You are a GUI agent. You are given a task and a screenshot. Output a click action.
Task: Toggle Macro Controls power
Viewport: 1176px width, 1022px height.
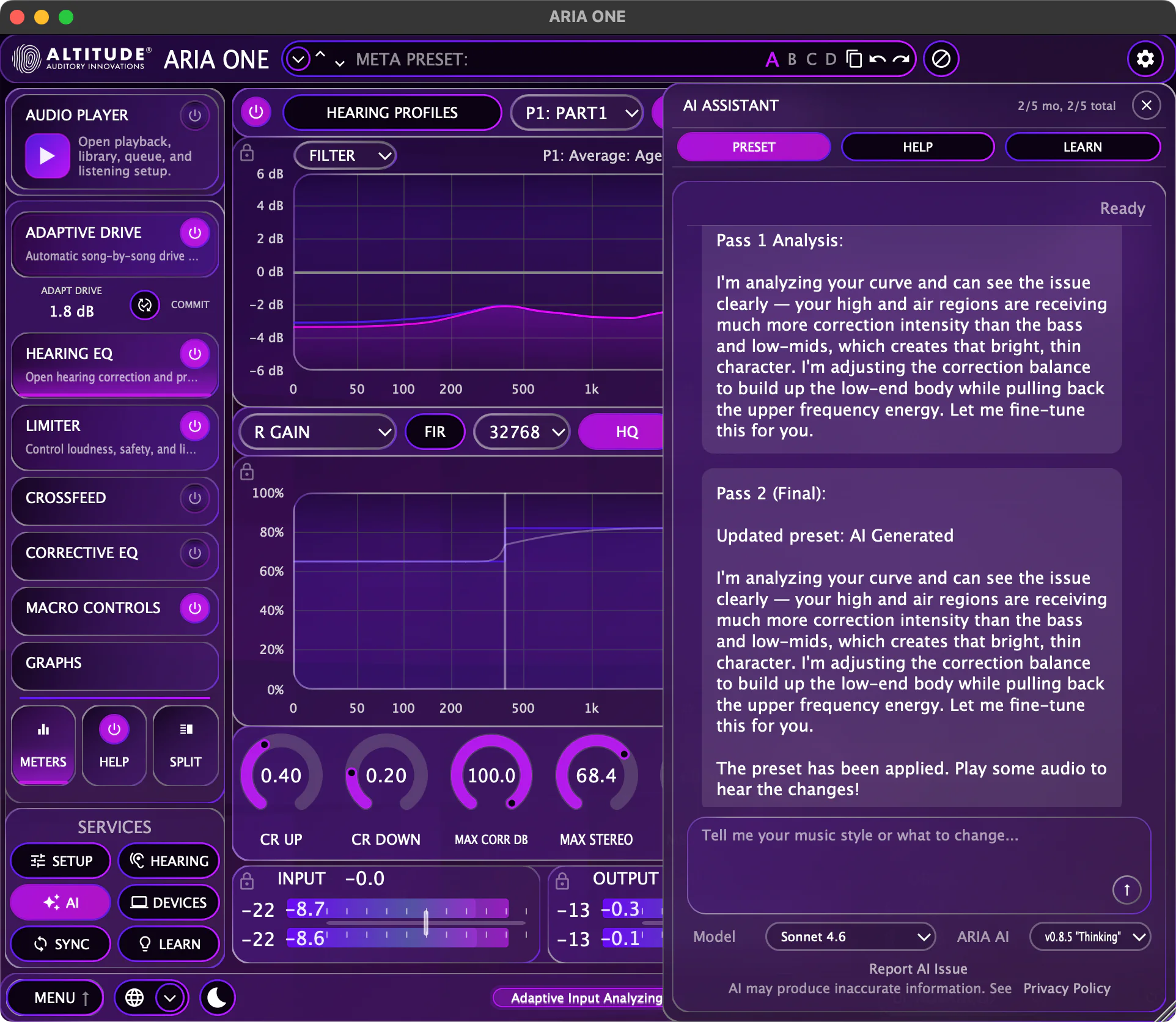(x=195, y=608)
